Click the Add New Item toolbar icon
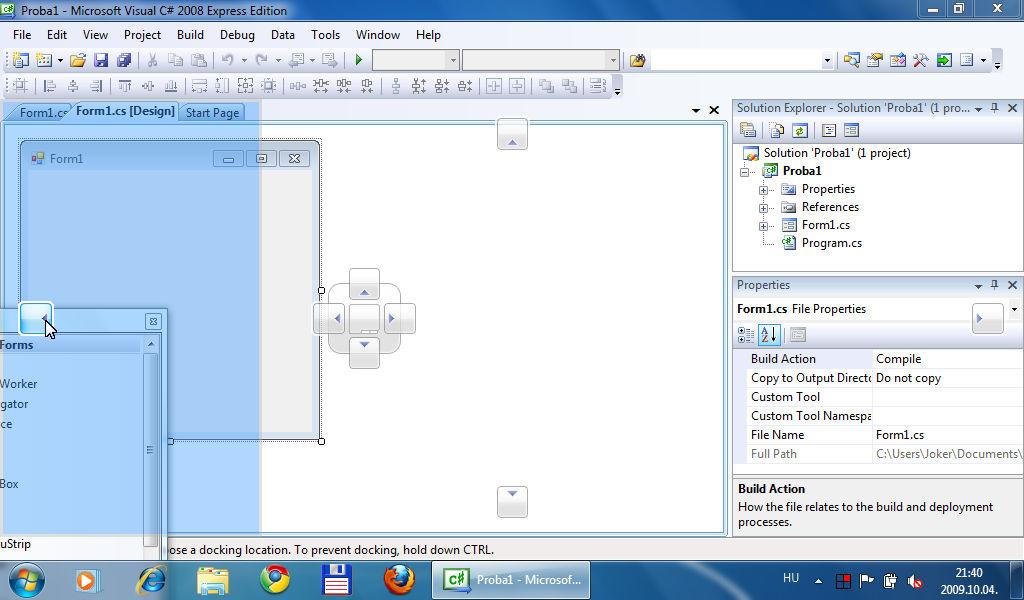The height and width of the screenshot is (600, 1024). click(44, 61)
